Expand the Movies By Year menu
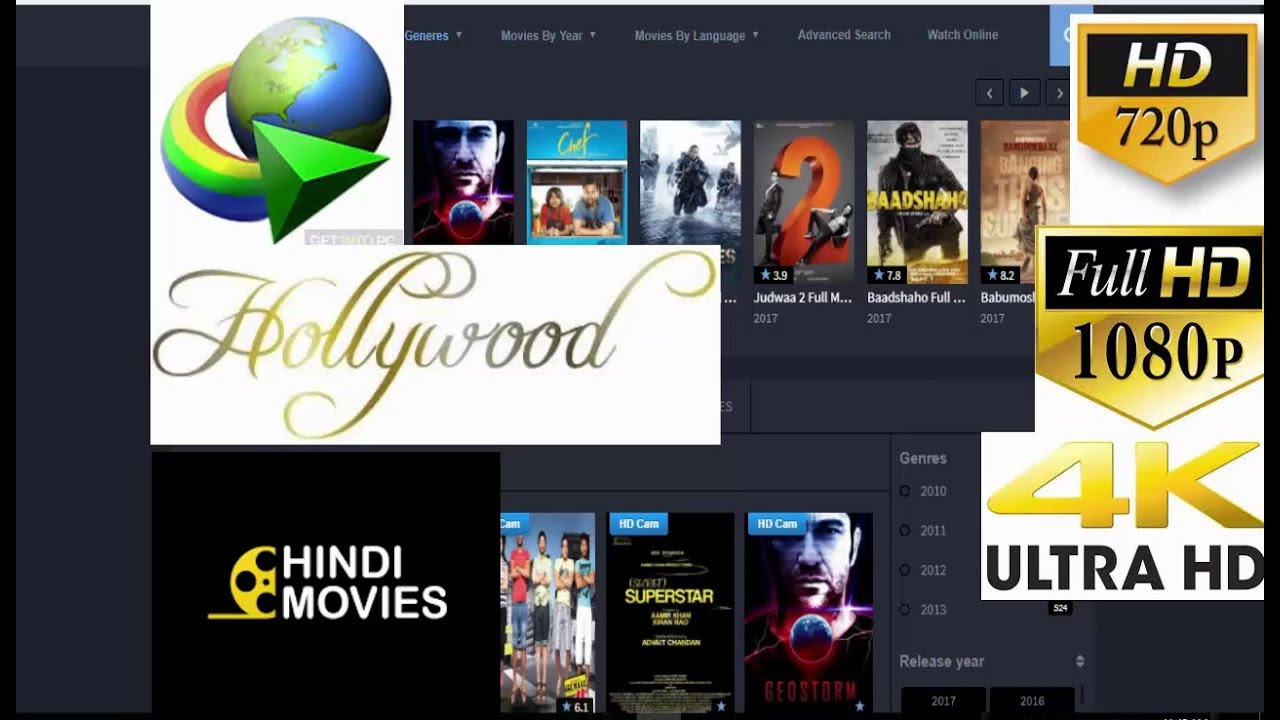Image resolution: width=1280 pixels, height=720 pixels. point(548,35)
